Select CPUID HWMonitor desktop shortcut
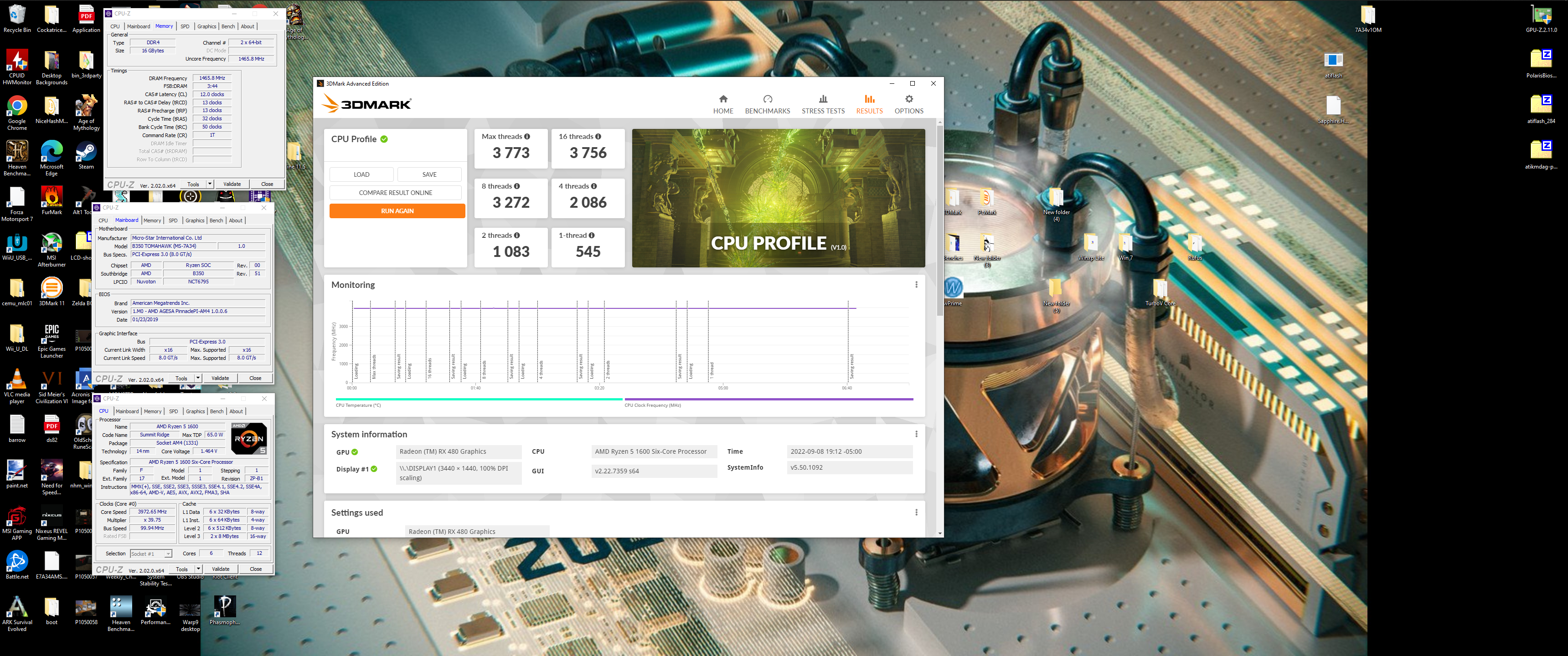Image resolution: width=1568 pixels, height=656 pixels. click(17, 67)
